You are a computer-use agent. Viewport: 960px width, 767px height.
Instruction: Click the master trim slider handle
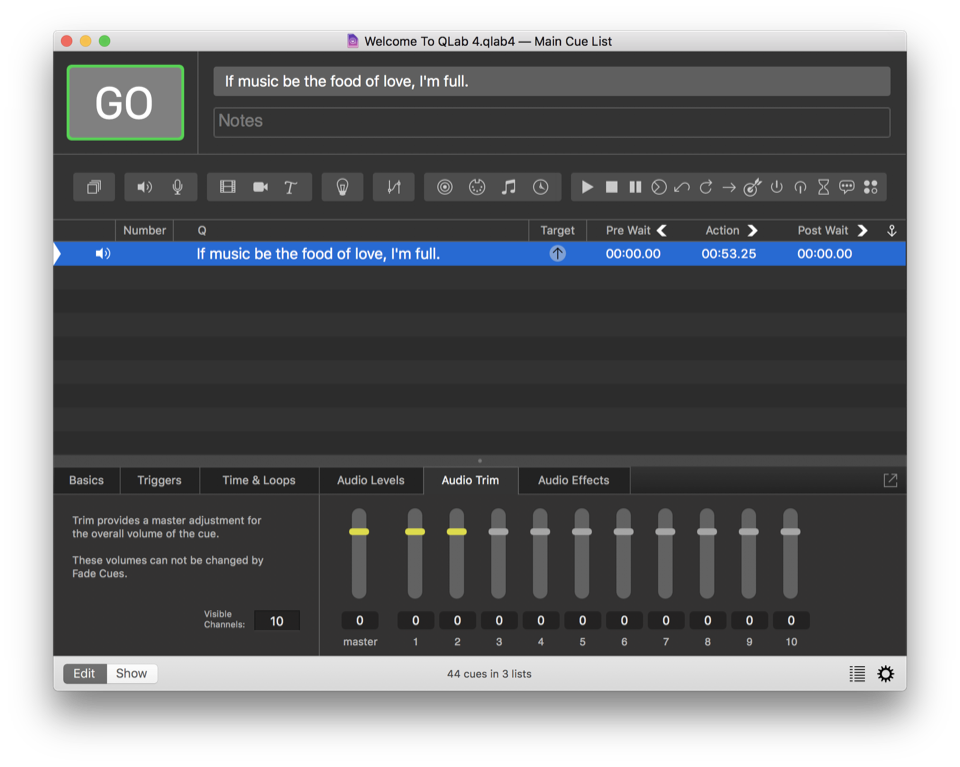click(359, 531)
